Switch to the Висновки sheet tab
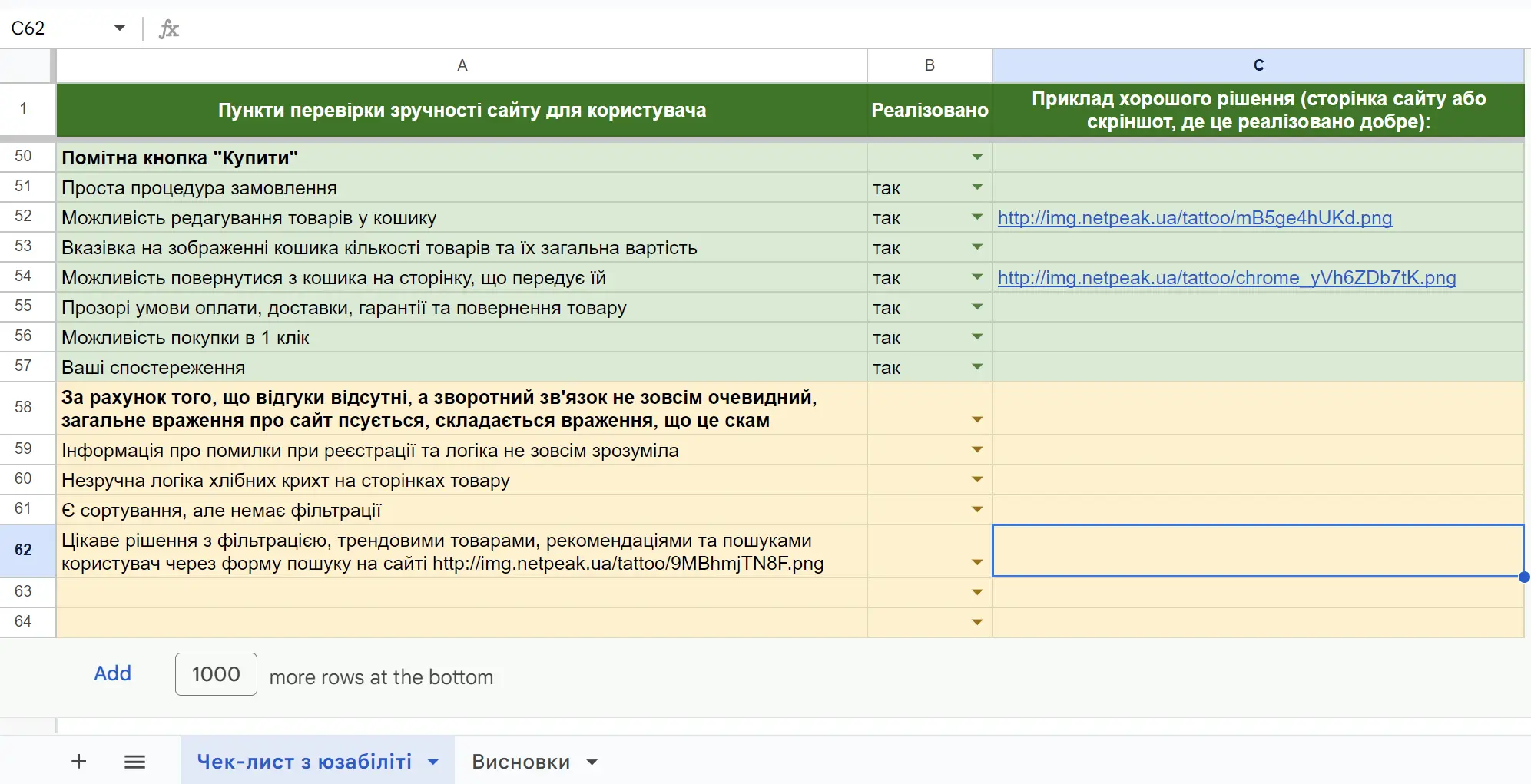The height and width of the screenshot is (784, 1531). click(x=520, y=762)
